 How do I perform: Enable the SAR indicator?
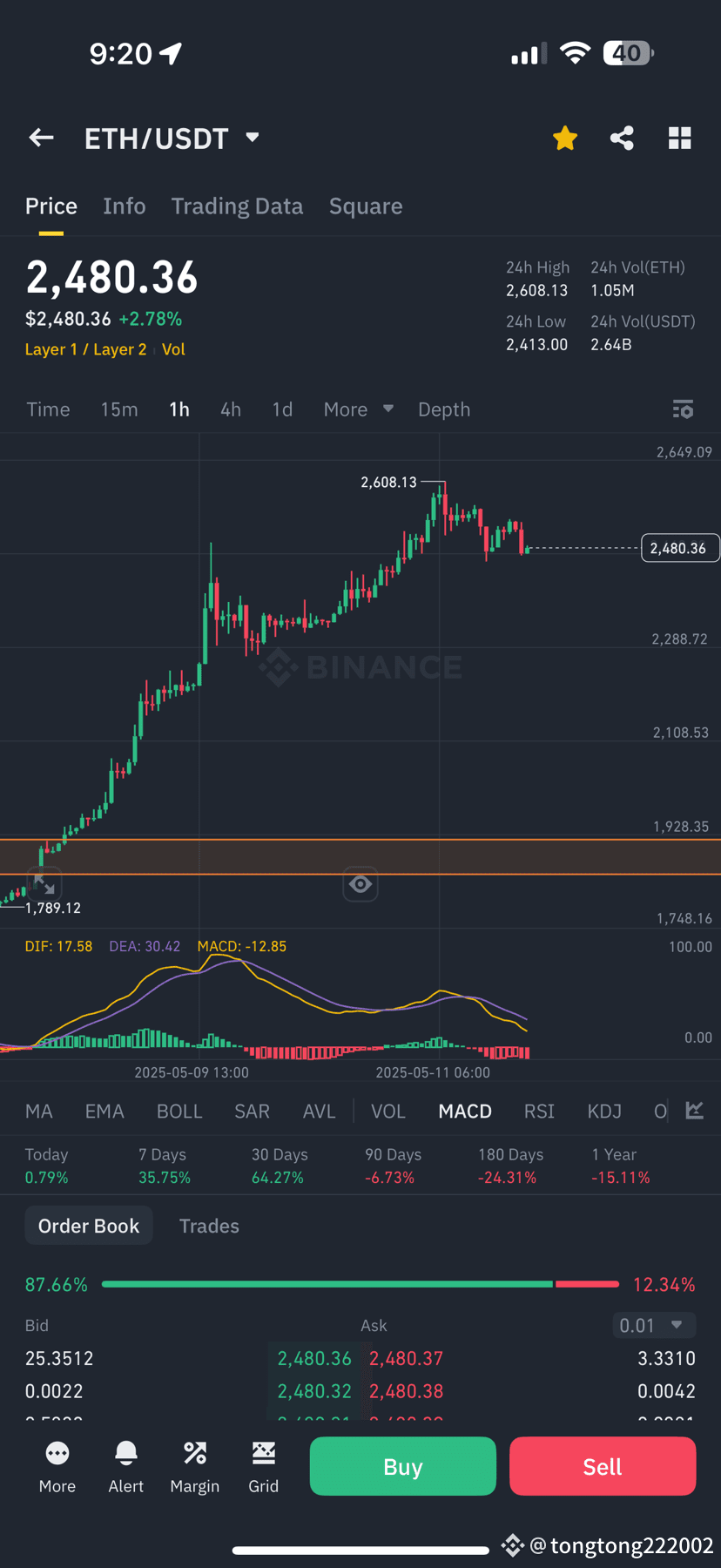253,1112
